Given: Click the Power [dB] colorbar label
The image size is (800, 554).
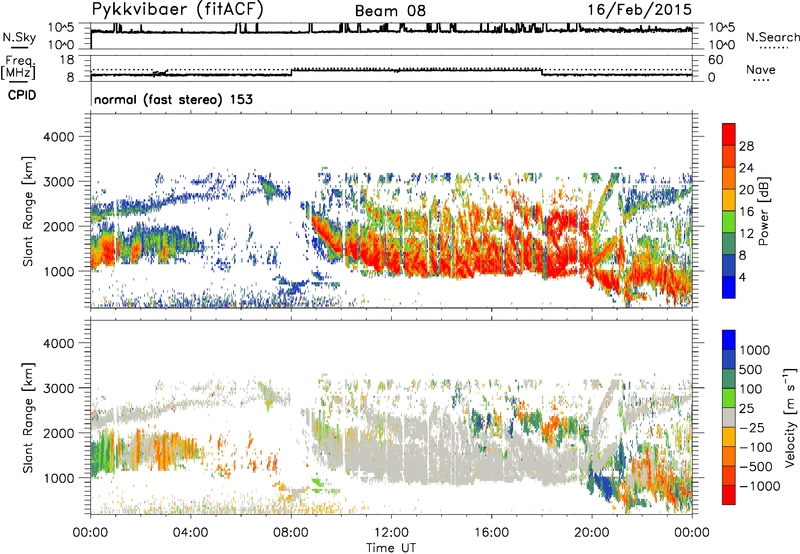Looking at the screenshot, I should point(763,211).
